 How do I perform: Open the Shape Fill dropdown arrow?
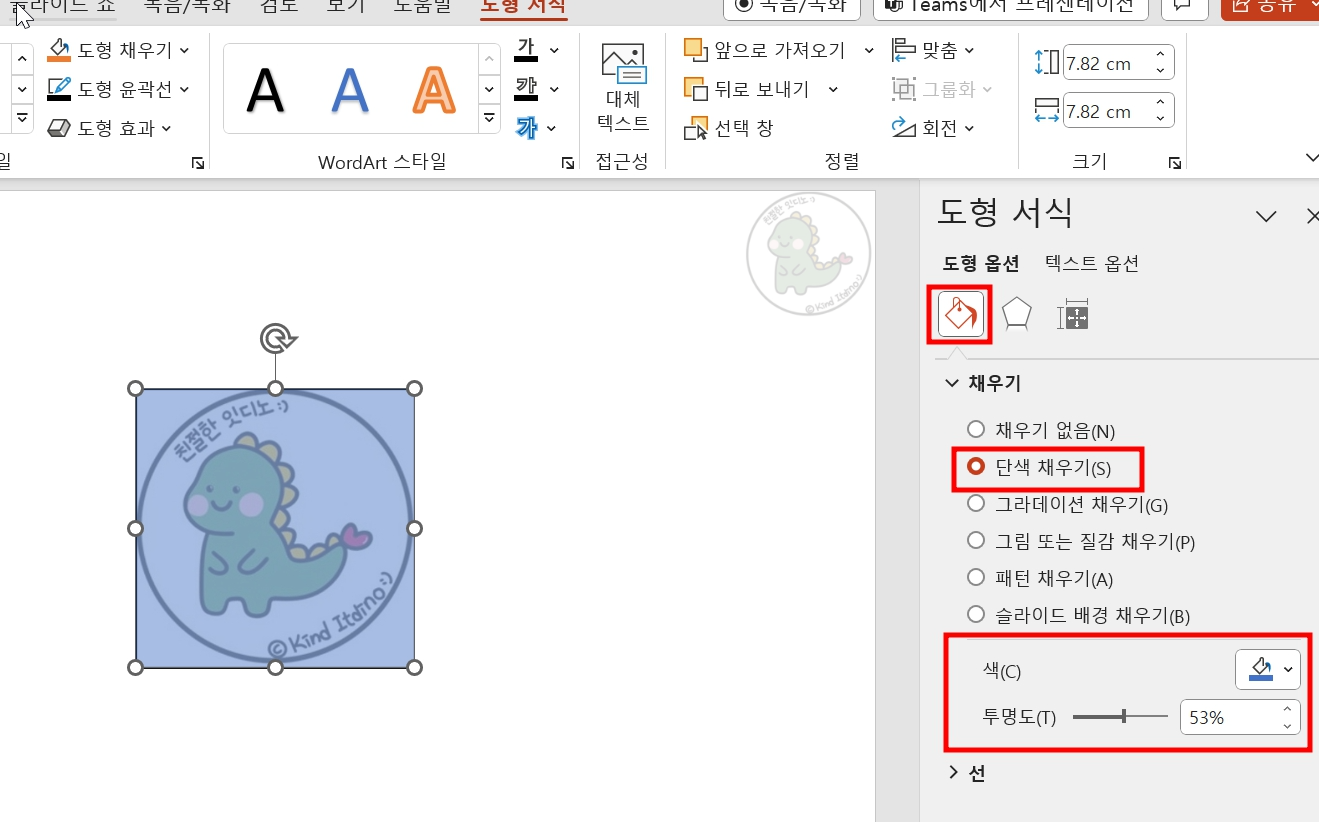point(185,50)
